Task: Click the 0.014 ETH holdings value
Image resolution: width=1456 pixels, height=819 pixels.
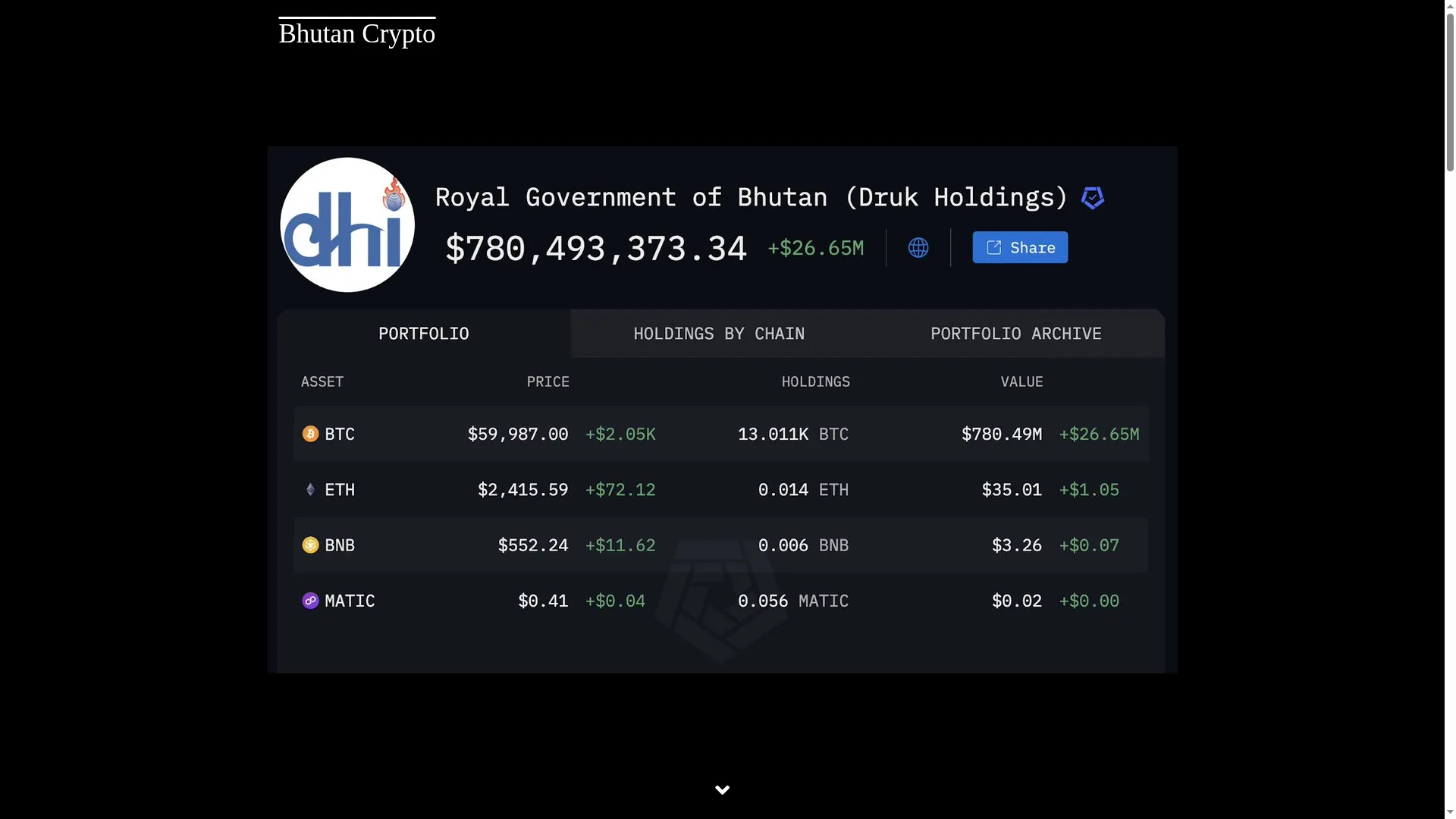Action: [803, 489]
